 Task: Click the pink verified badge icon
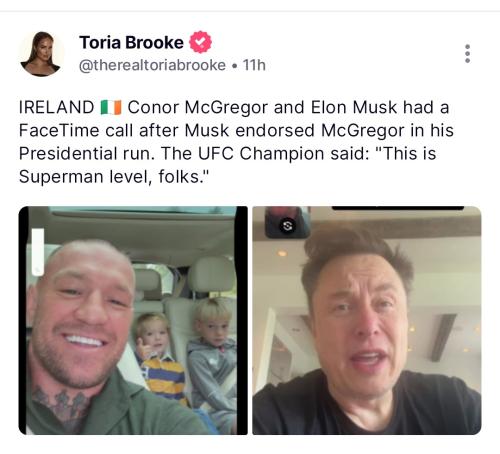[200, 42]
